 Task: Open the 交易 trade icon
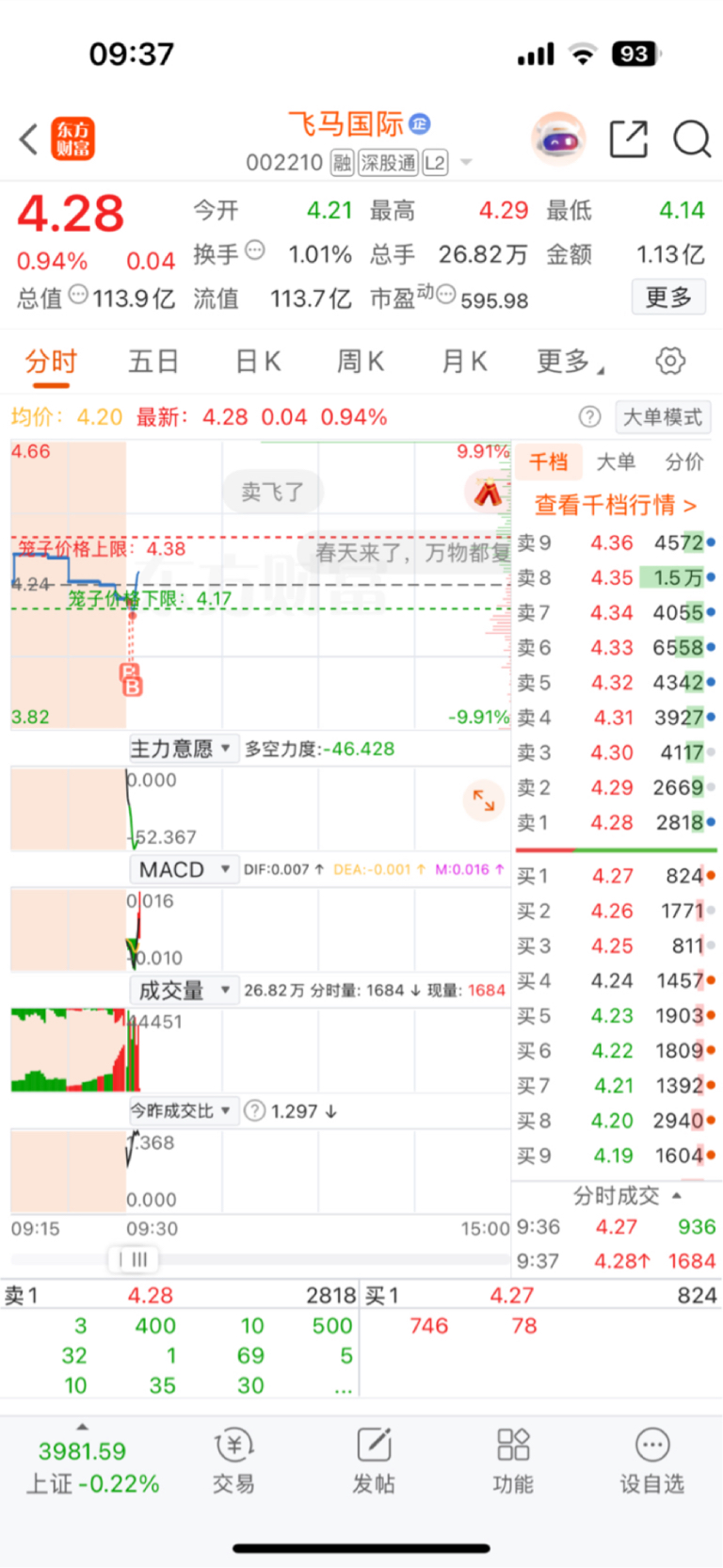pyautogui.click(x=233, y=1461)
